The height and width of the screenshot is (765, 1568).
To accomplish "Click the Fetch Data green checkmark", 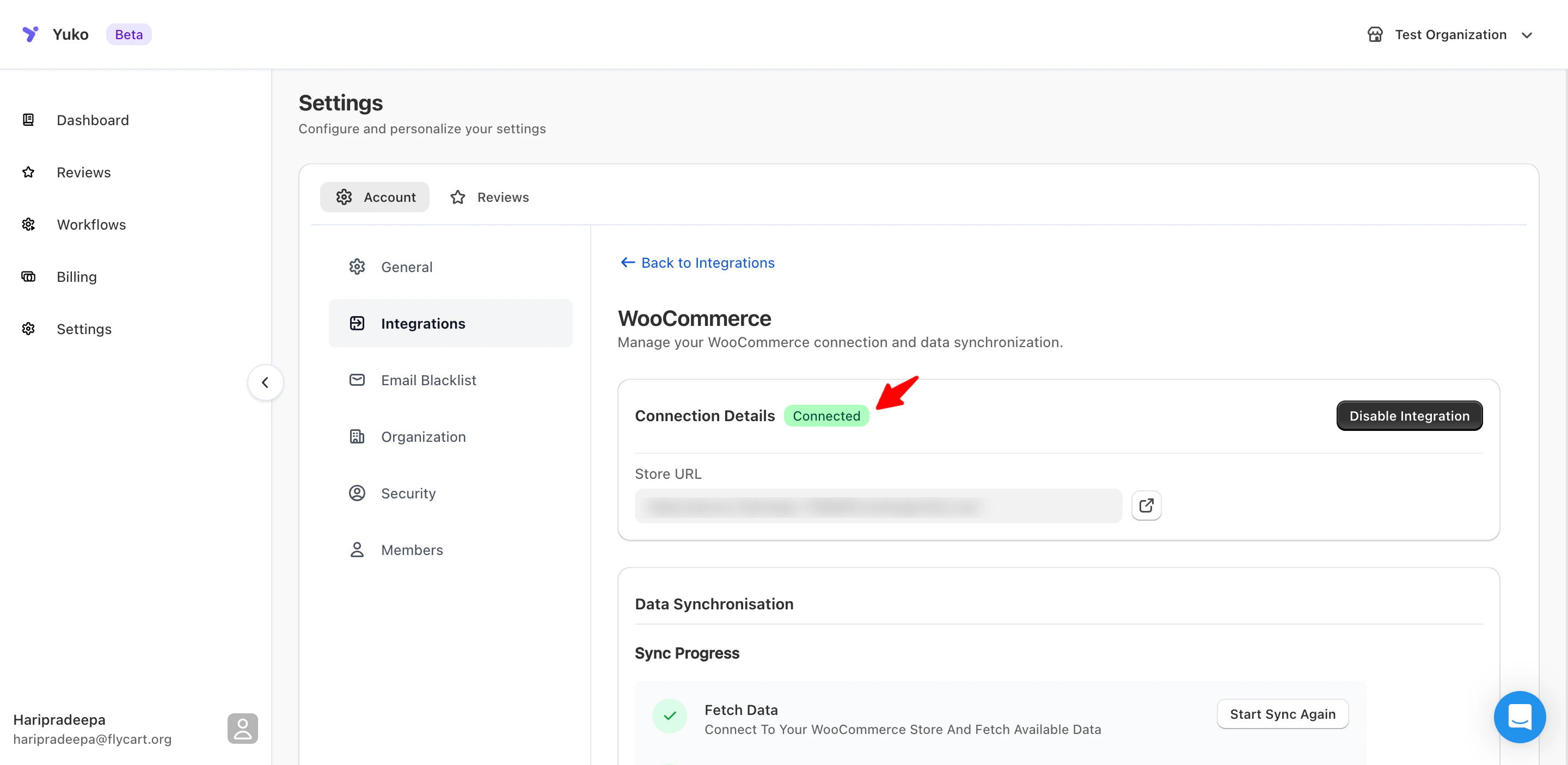I will pos(669,715).
